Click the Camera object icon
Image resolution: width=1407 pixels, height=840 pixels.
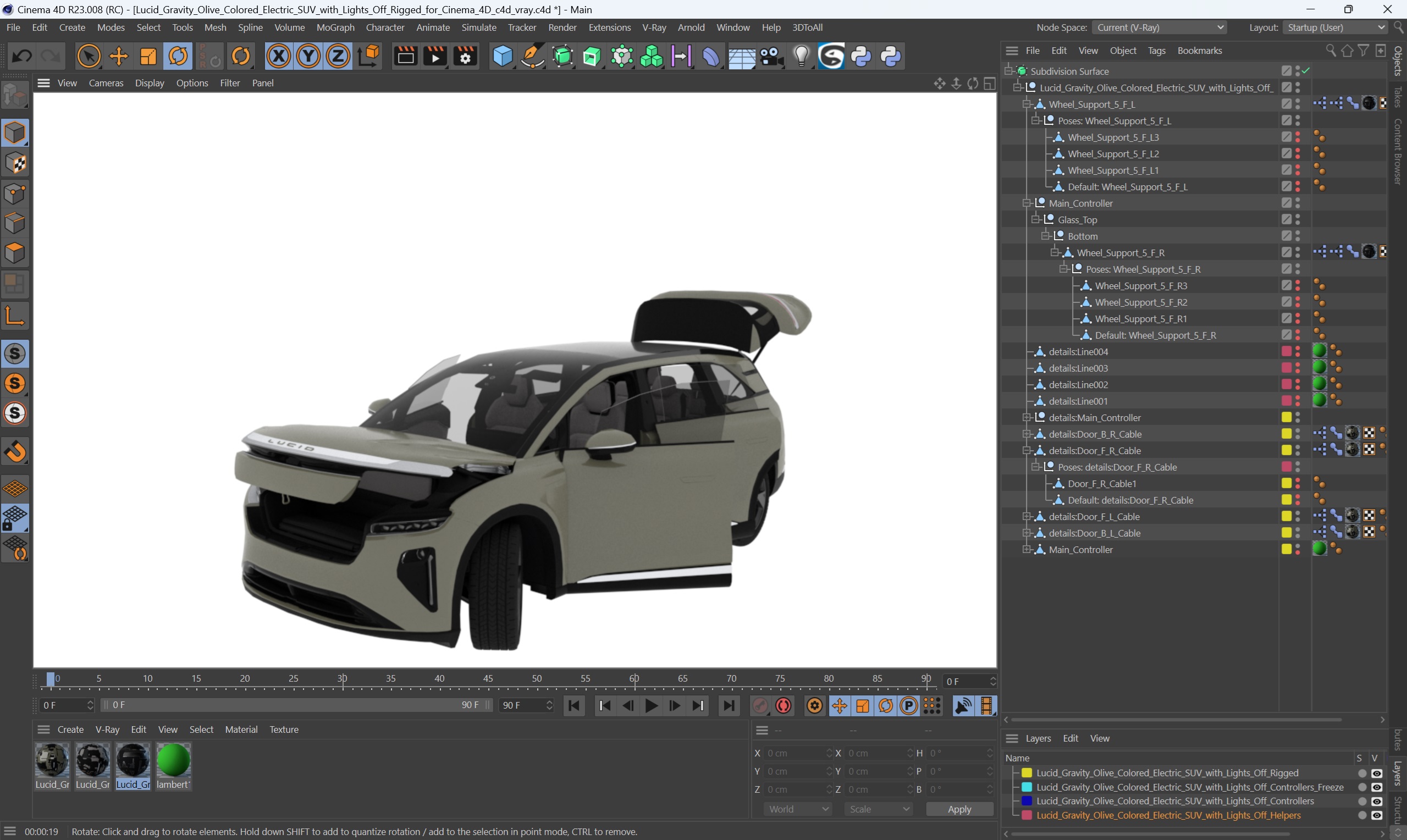click(772, 56)
